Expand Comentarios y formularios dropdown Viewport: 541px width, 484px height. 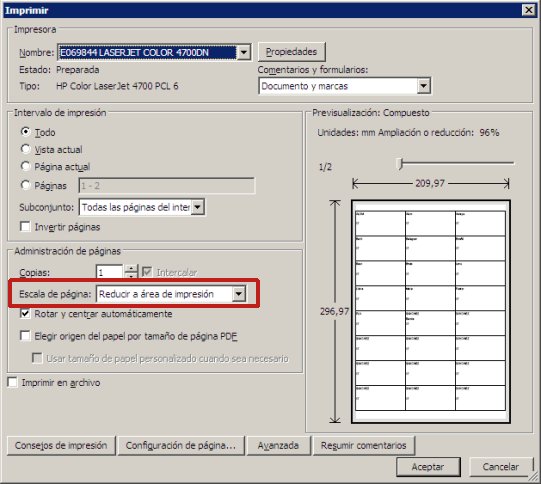click(424, 86)
